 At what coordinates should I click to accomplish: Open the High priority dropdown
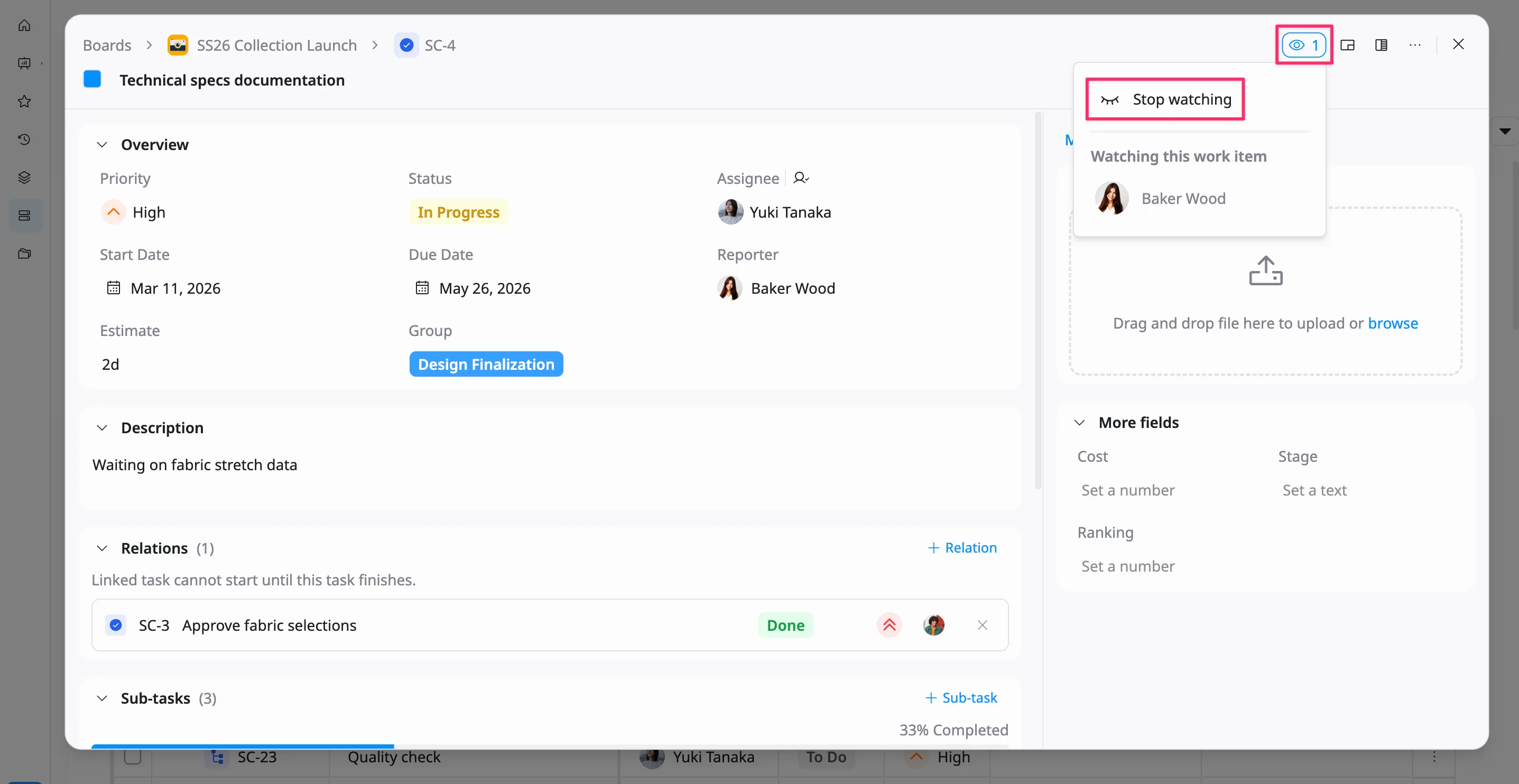pos(133,212)
